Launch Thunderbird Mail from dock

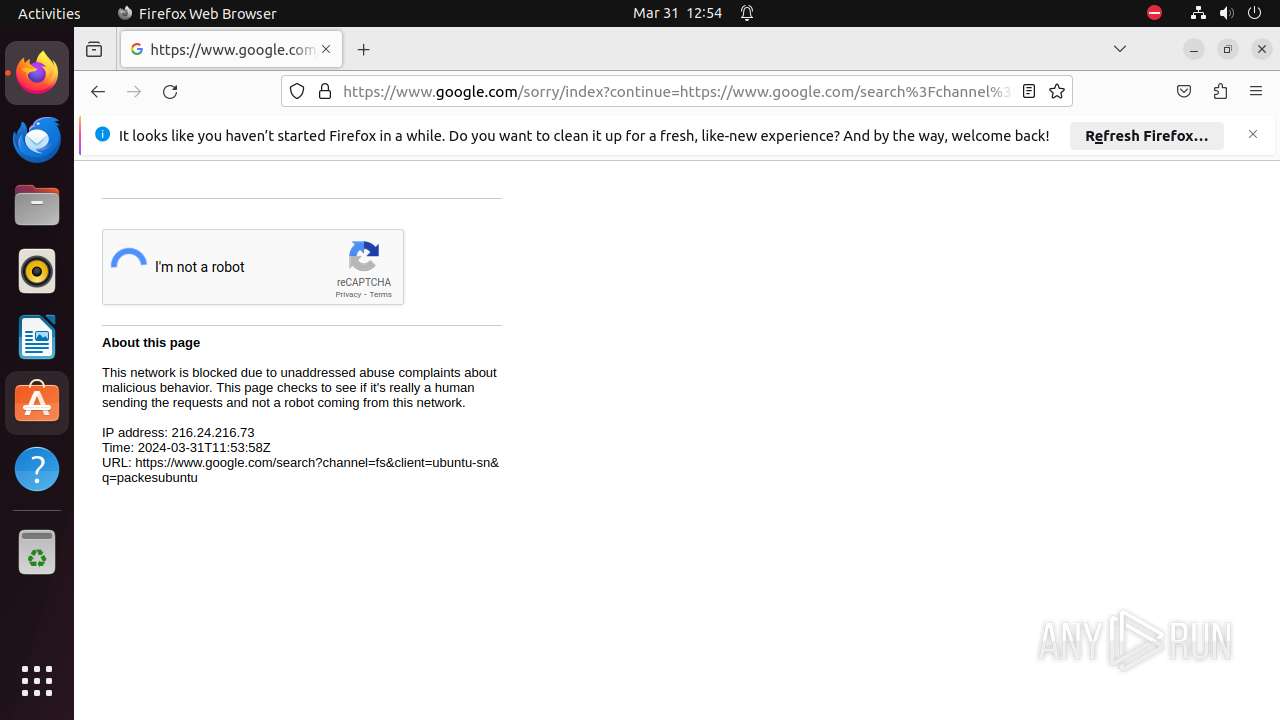tap(37, 139)
